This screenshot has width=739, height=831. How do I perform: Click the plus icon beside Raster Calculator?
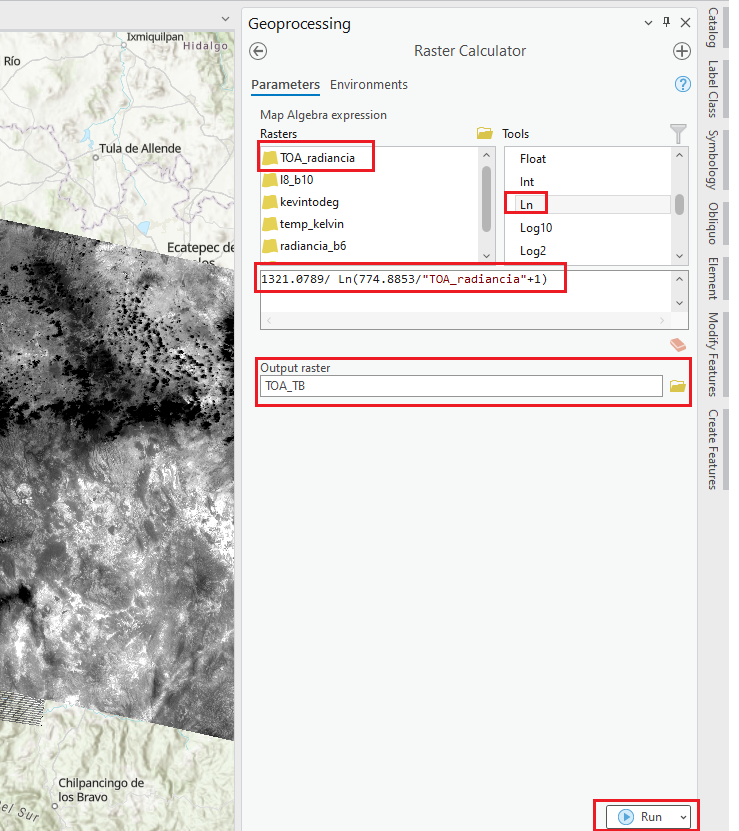(x=682, y=51)
